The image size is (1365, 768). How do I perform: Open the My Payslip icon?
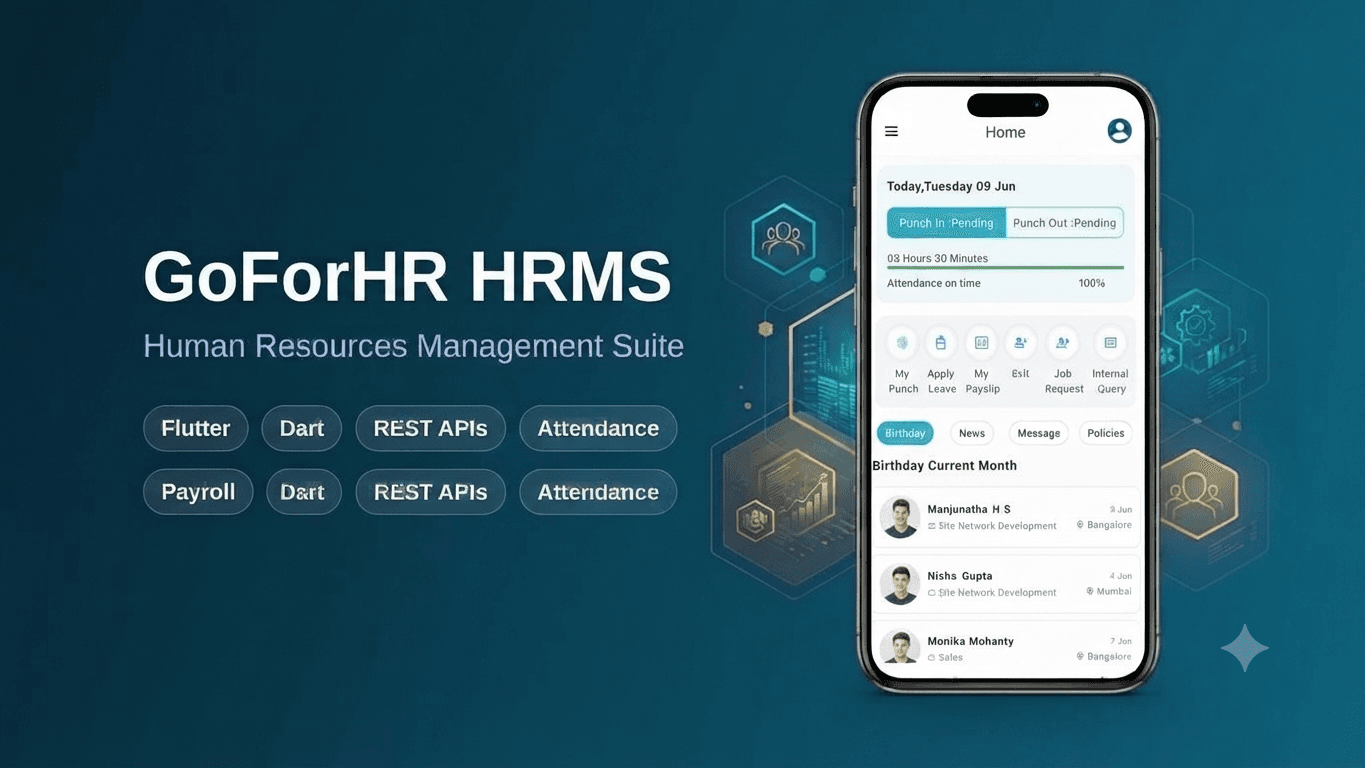(x=981, y=343)
